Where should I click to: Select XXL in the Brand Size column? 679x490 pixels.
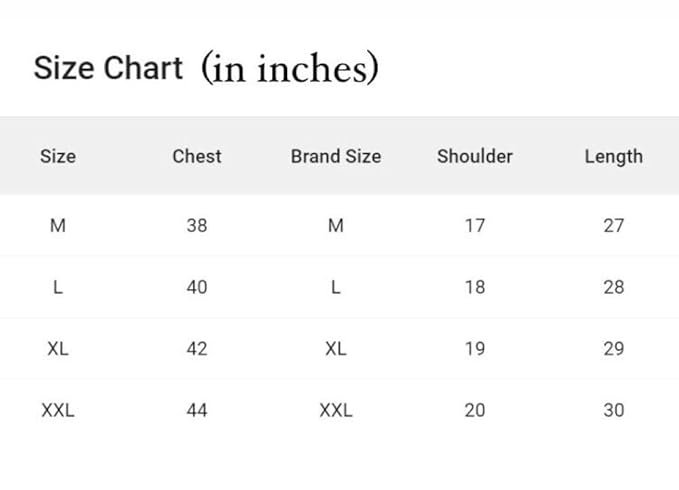coord(336,410)
